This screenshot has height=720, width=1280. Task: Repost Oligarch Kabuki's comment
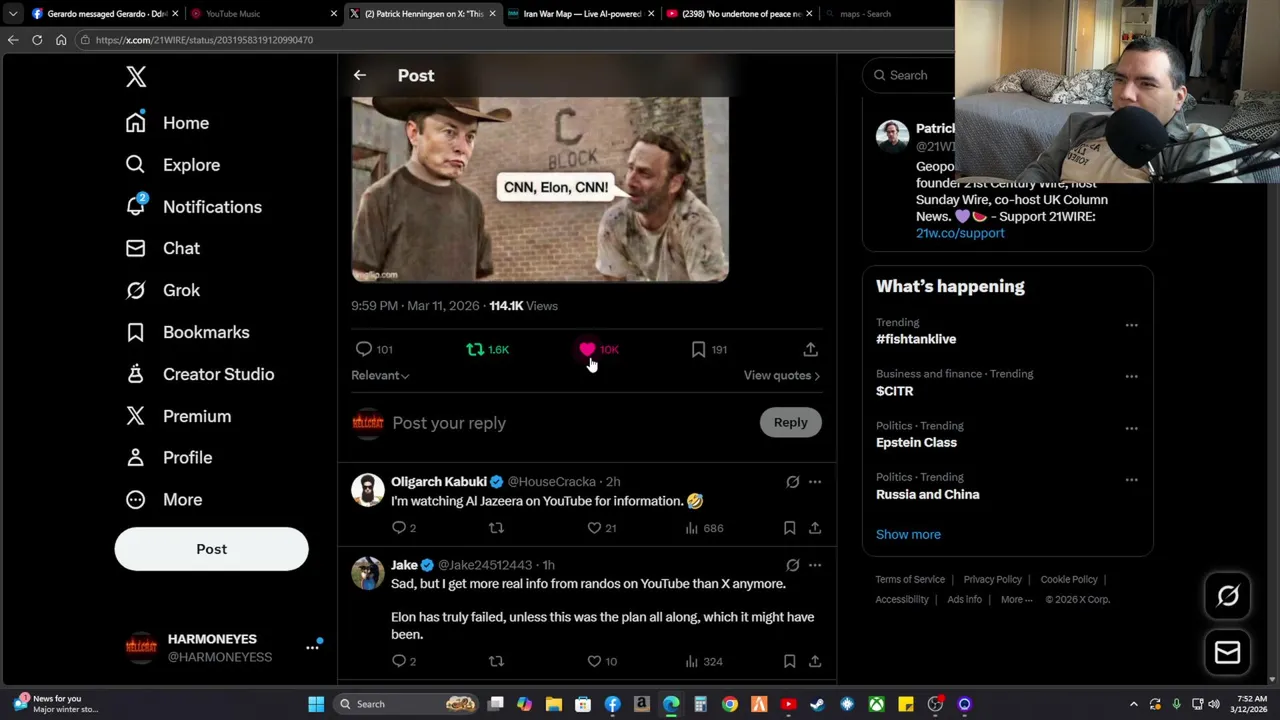click(x=496, y=528)
